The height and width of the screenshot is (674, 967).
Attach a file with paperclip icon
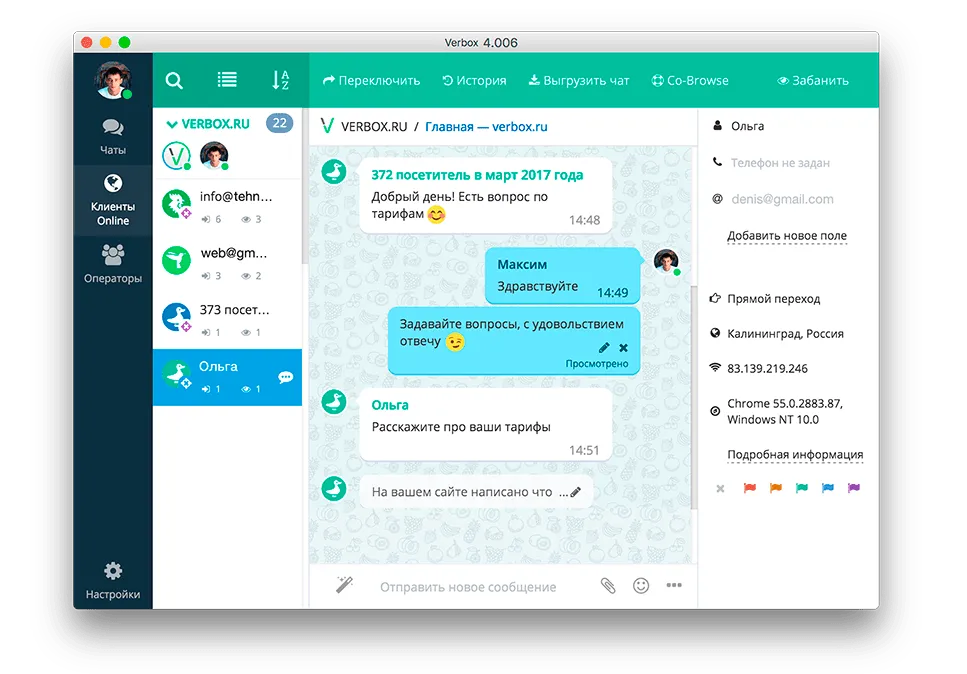(x=608, y=585)
